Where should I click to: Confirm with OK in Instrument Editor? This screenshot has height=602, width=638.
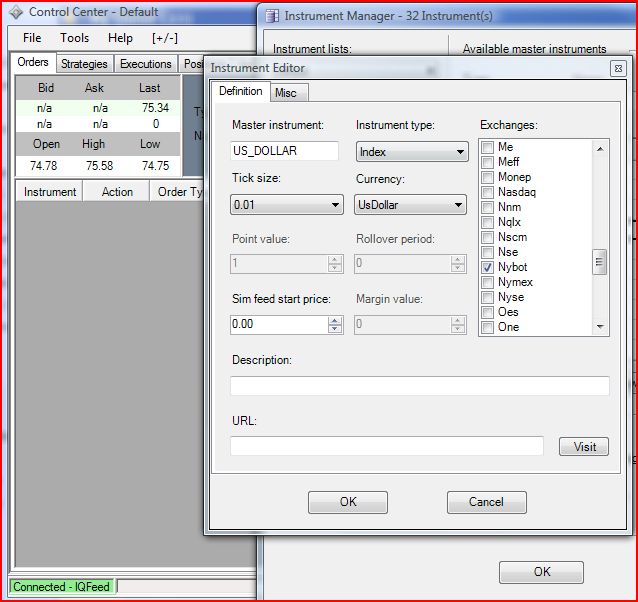pyautogui.click(x=348, y=502)
